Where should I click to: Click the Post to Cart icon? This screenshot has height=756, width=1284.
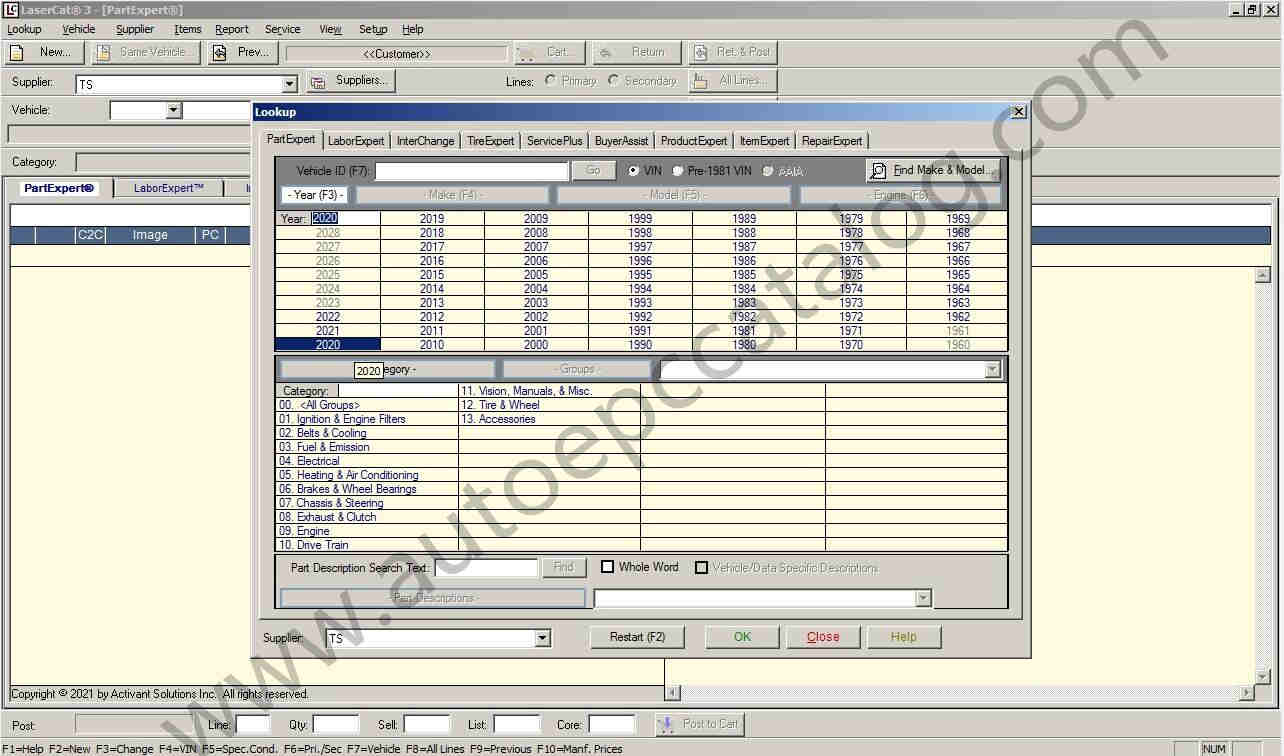tap(665, 724)
